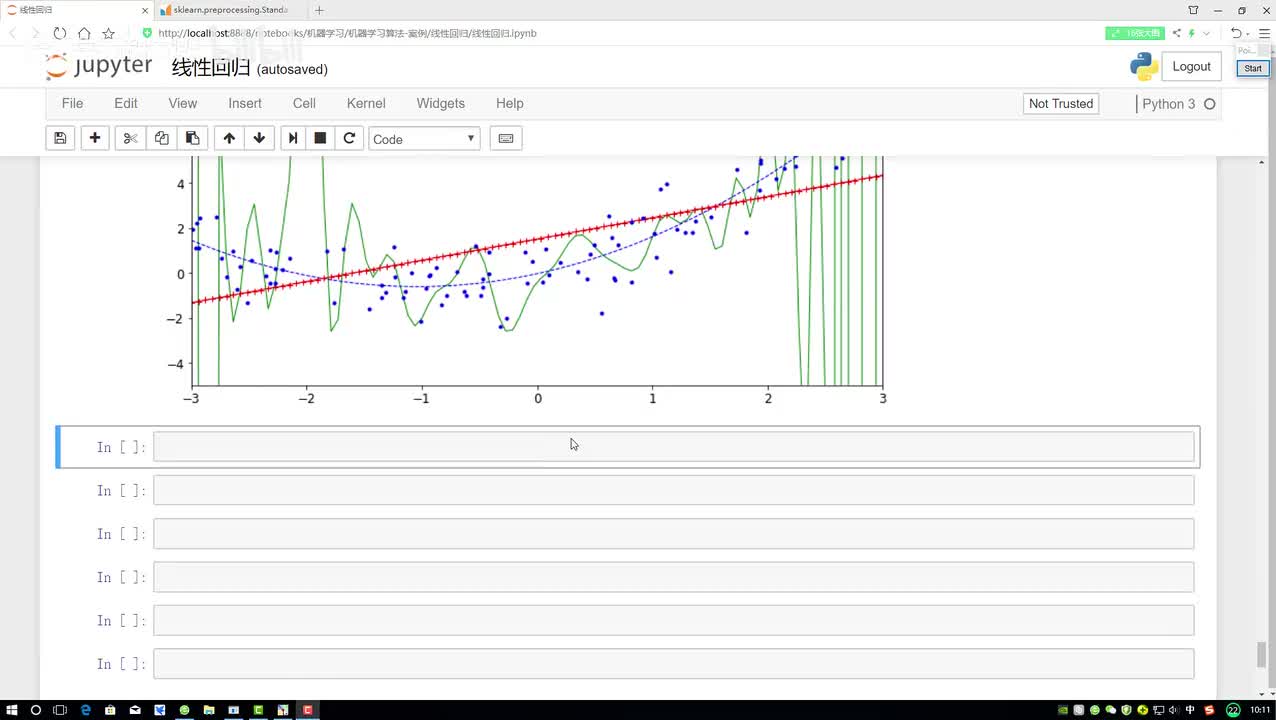This screenshot has width=1276, height=720.
Task: Click the Python 3 kernel name
Action: pyautogui.click(x=1168, y=104)
